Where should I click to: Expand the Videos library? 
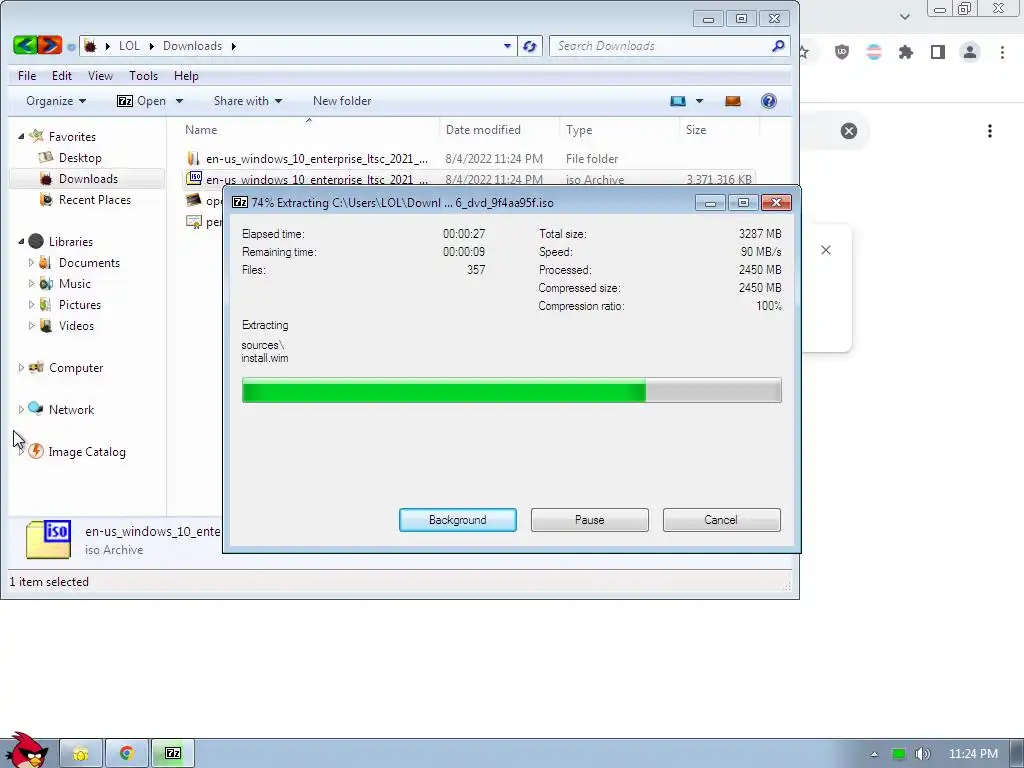tap(31, 325)
